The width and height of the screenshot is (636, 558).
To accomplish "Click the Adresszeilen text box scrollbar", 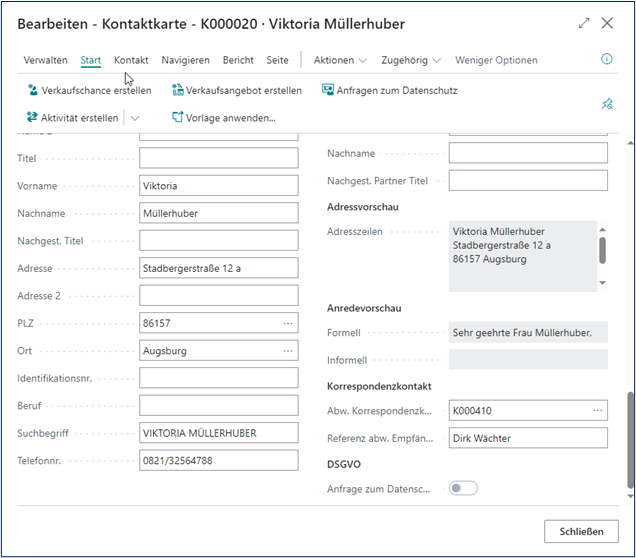I will 602,252.
